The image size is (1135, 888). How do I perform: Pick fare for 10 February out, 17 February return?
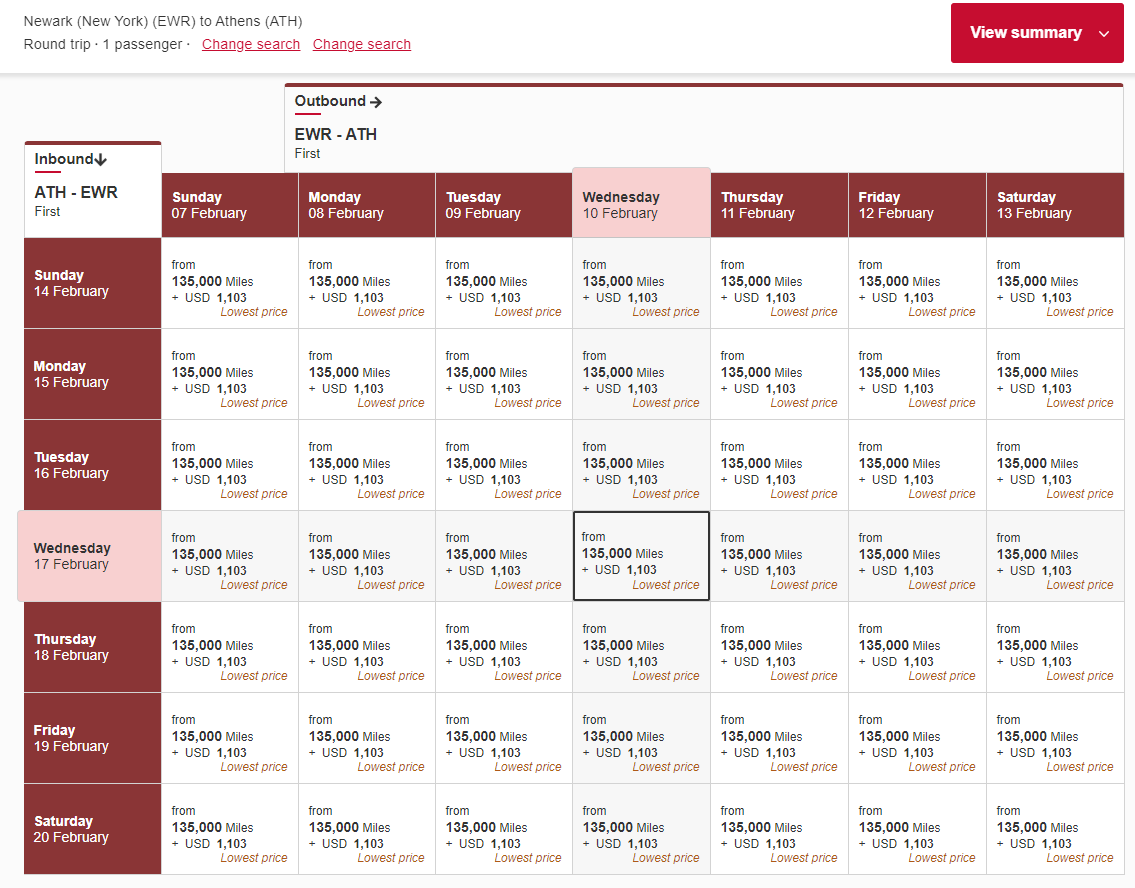coord(641,556)
